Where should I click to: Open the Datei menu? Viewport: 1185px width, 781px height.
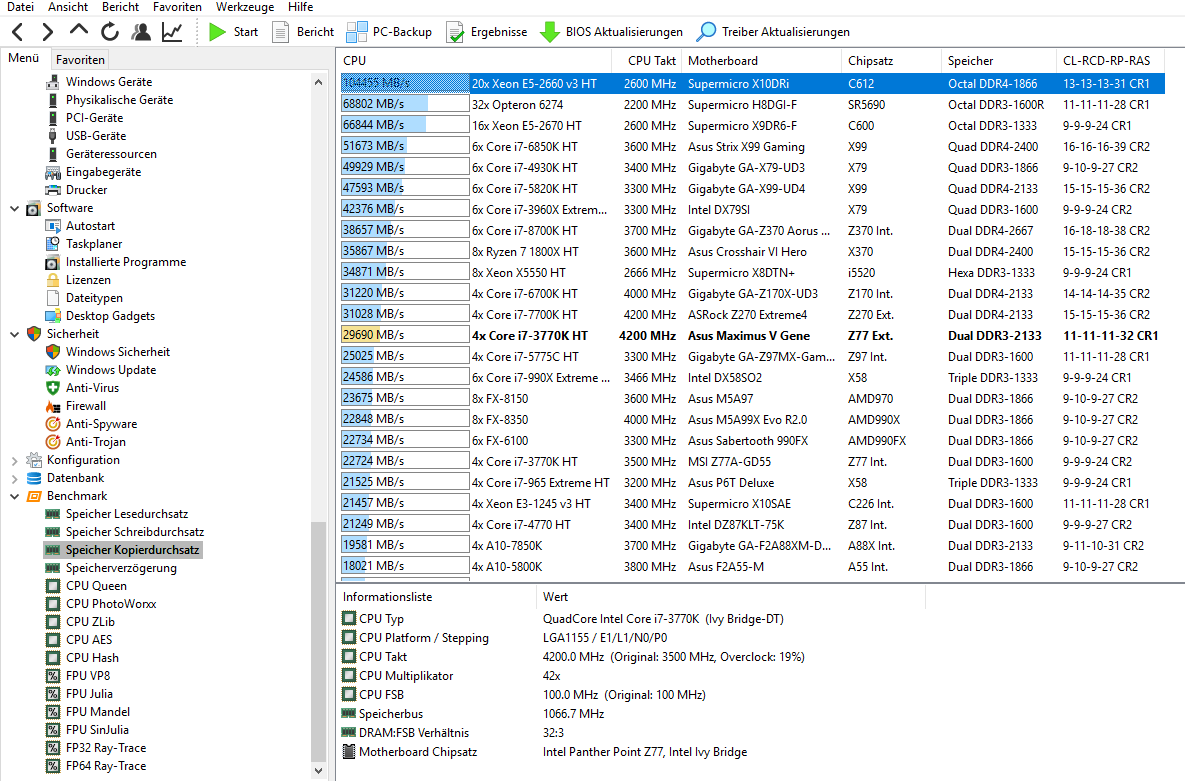pos(20,7)
